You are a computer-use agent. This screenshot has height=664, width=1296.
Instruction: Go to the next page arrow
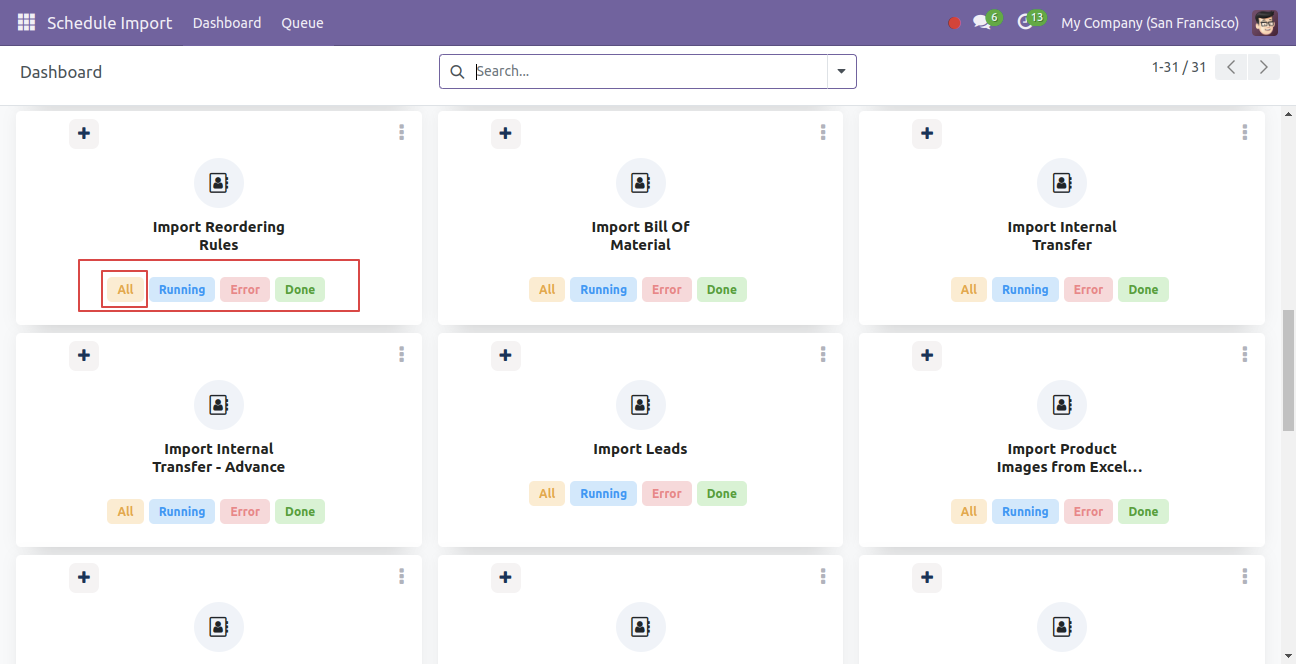(x=1264, y=67)
